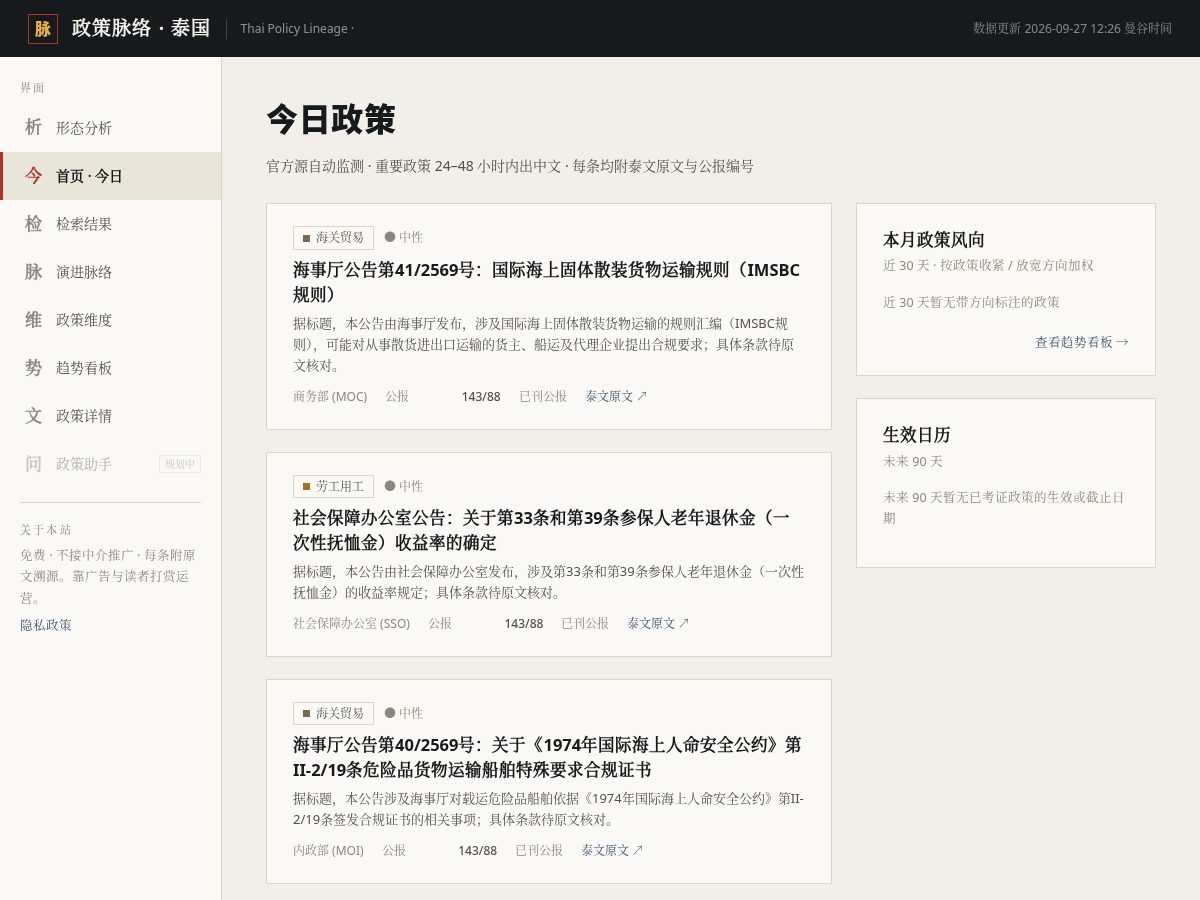Open 形态分析 menu item
The width and height of the screenshot is (1200, 900).
pyautogui.click(x=110, y=128)
